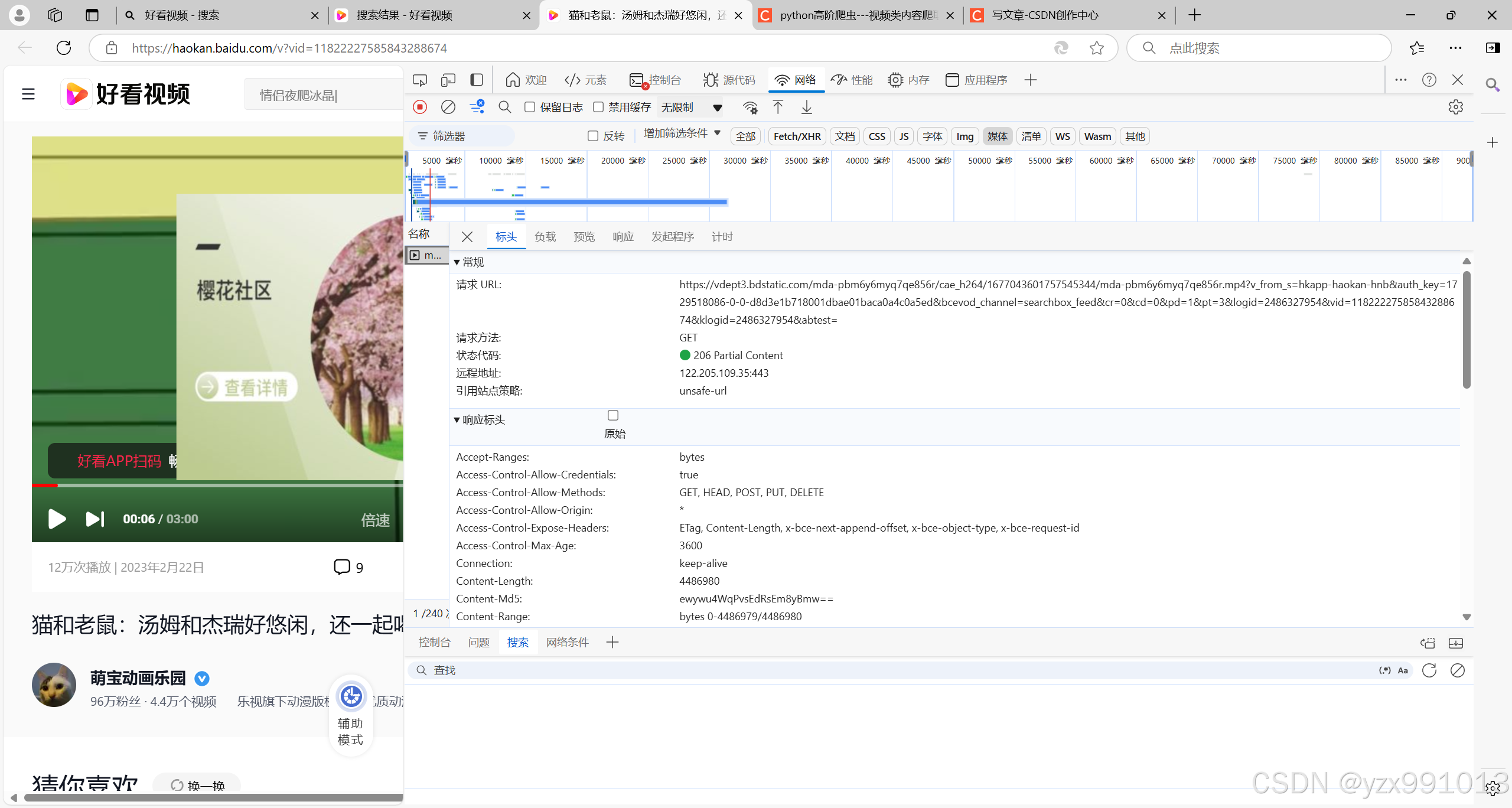Open network conditions wifi-gear icon
Screen dimensions: 1512x808
750,107
